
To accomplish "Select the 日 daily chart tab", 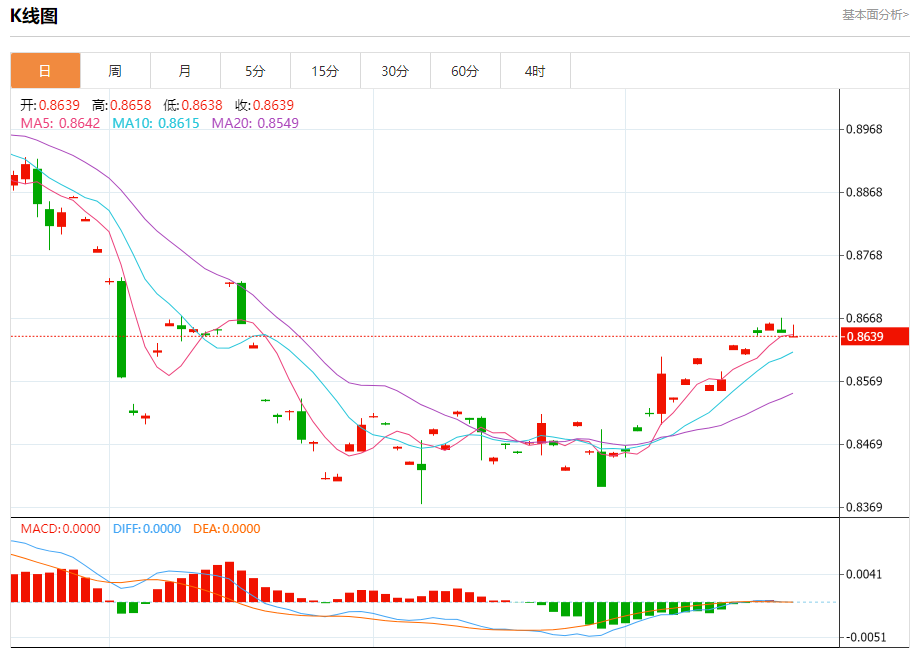I will click(45, 71).
